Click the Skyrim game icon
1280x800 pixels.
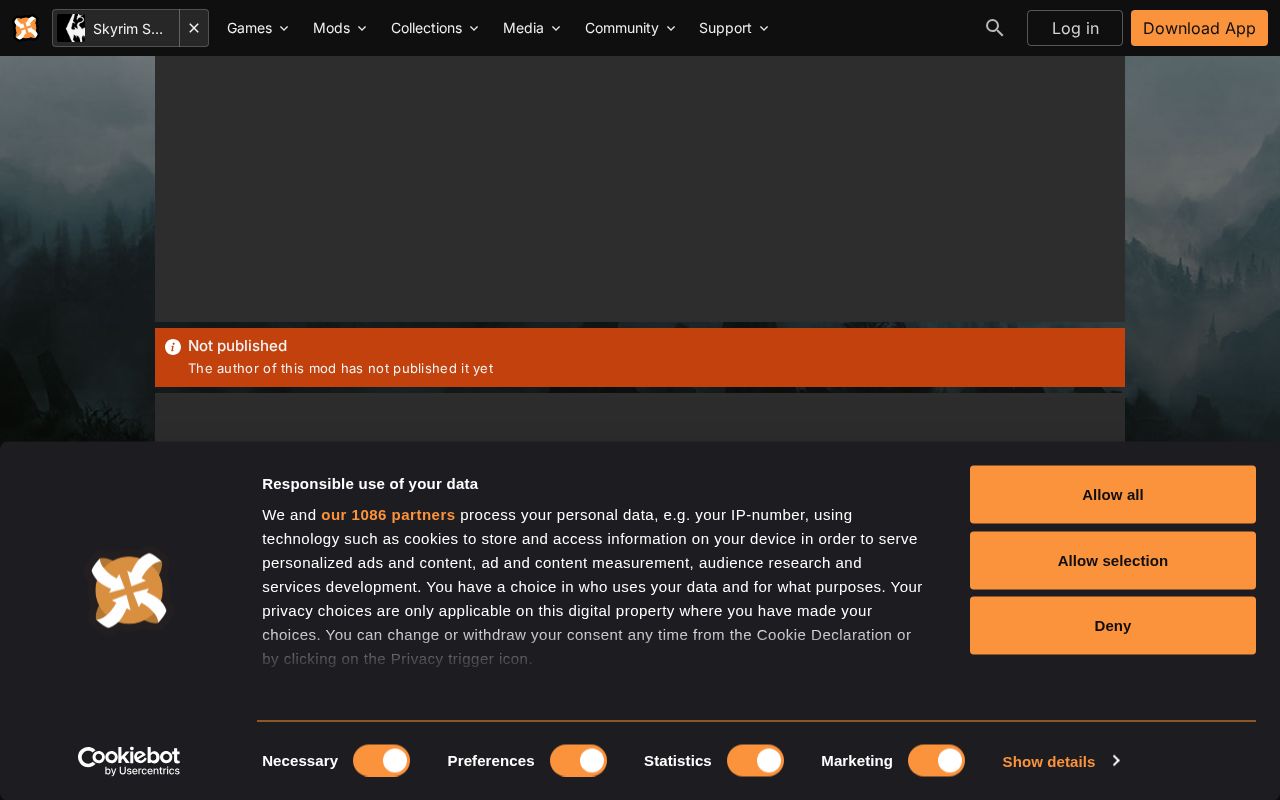pos(73,28)
